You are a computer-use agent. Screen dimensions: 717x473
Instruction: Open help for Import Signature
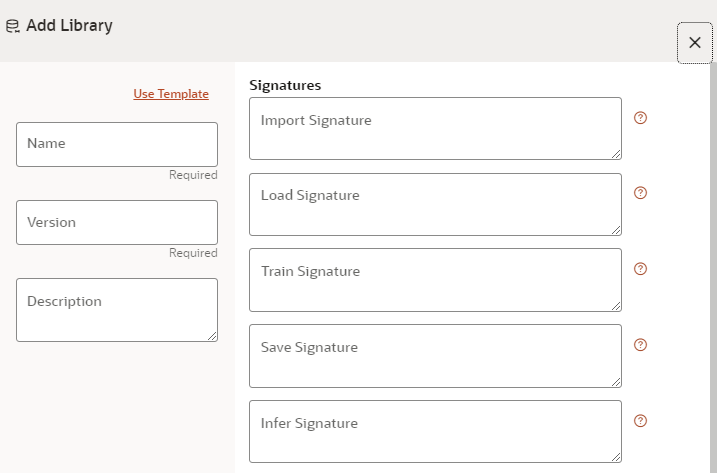[x=640, y=118]
